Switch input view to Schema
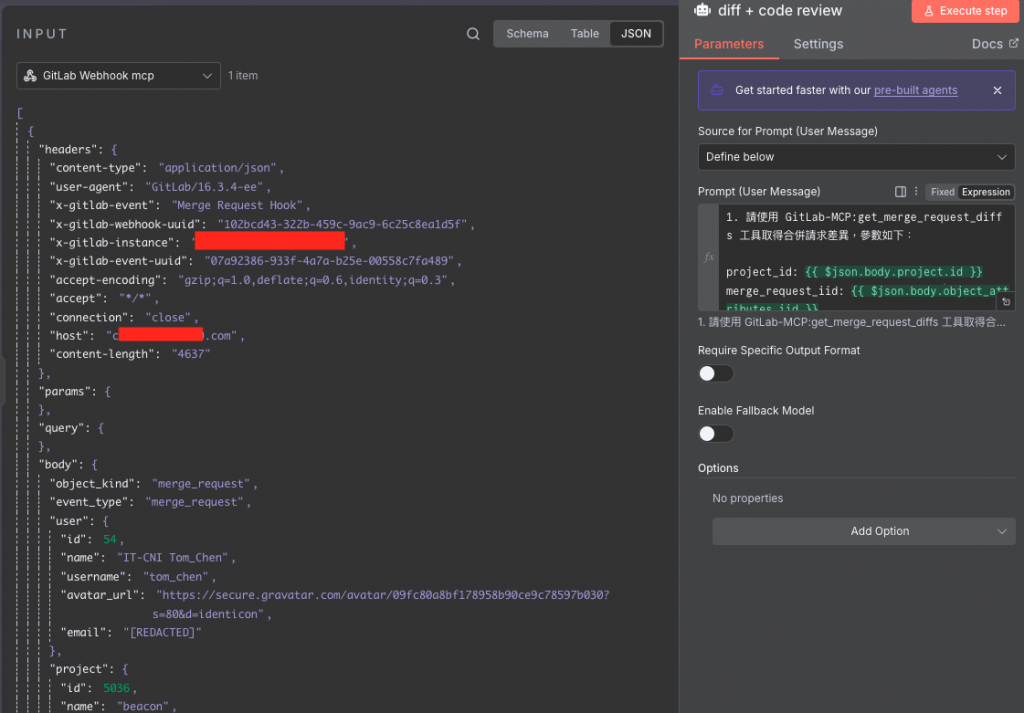The image size is (1024, 713). click(x=527, y=34)
